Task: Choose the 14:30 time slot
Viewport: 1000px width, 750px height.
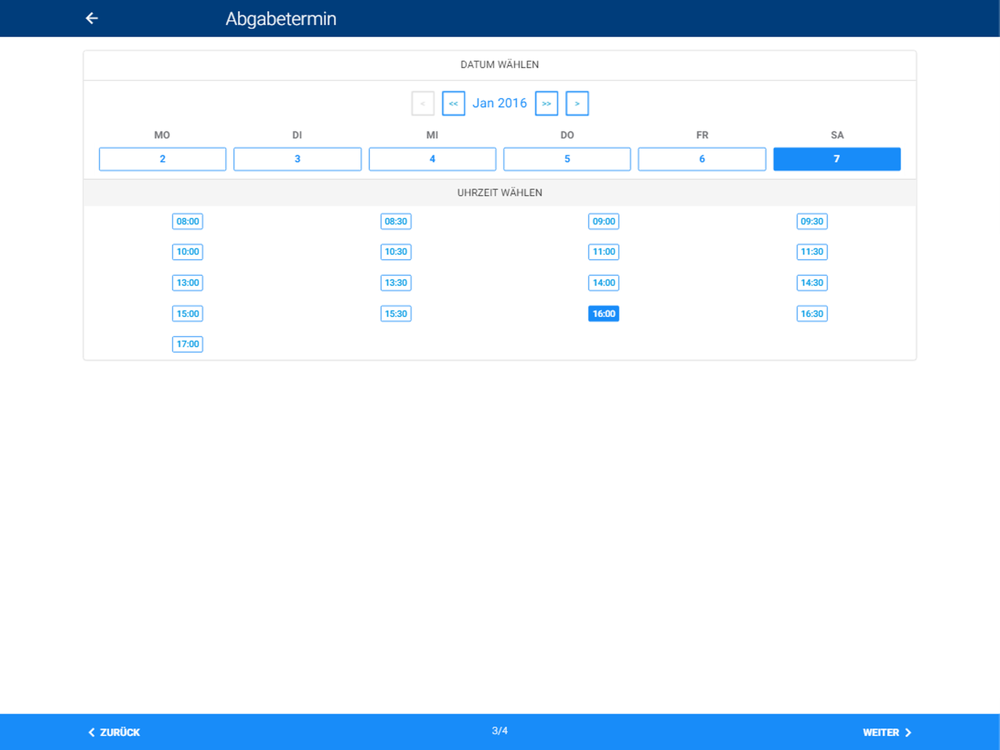Action: (x=812, y=283)
